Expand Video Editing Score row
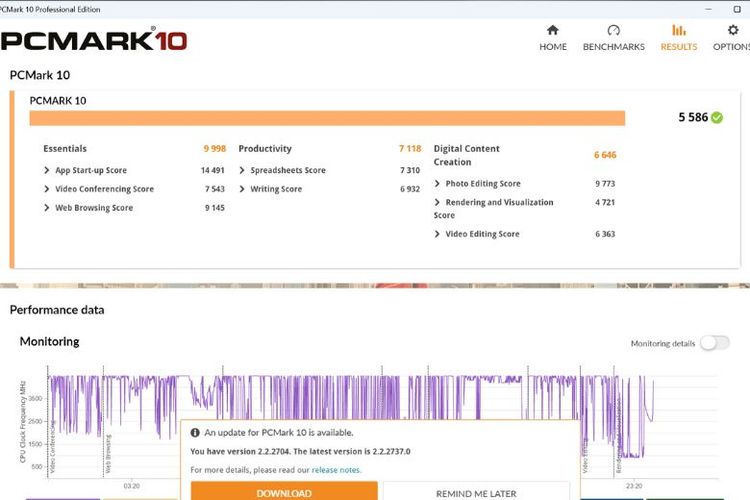 (438, 234)
